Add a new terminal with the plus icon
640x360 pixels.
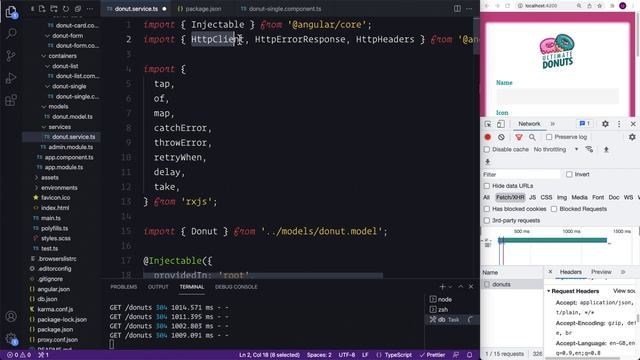pyautogui.click(x=442, y=287)
